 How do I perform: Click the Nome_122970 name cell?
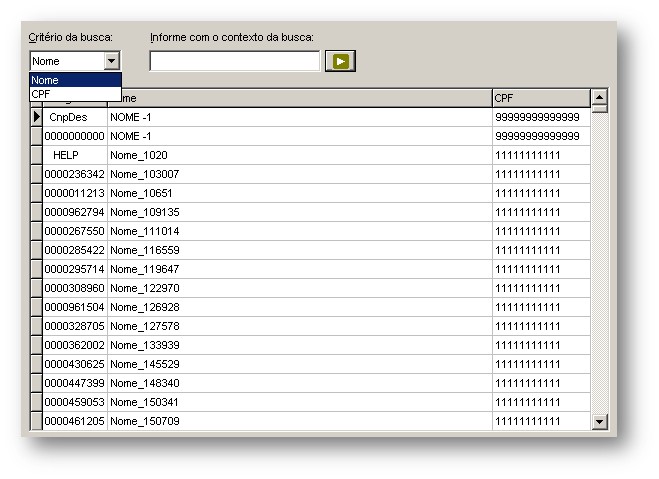click(x=300, y=288)
